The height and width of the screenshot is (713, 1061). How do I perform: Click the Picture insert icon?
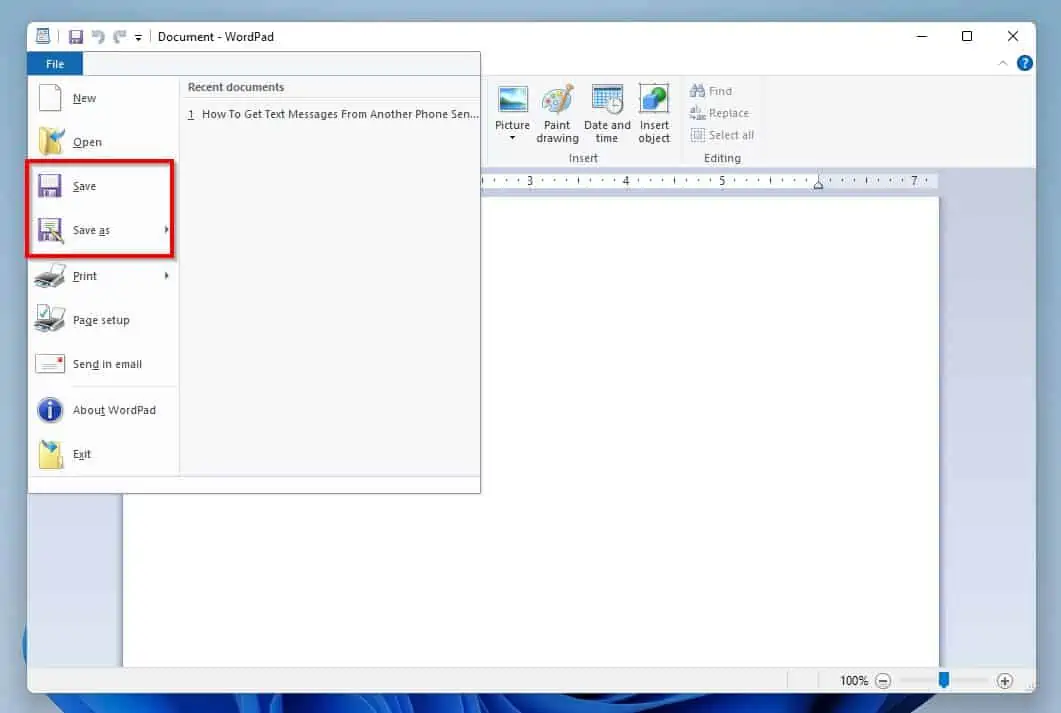pyautogui.click(x=512, y=99)
